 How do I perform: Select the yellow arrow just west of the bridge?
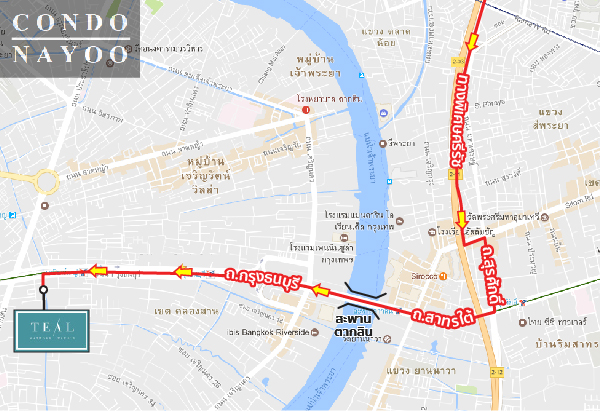(321, 290)
